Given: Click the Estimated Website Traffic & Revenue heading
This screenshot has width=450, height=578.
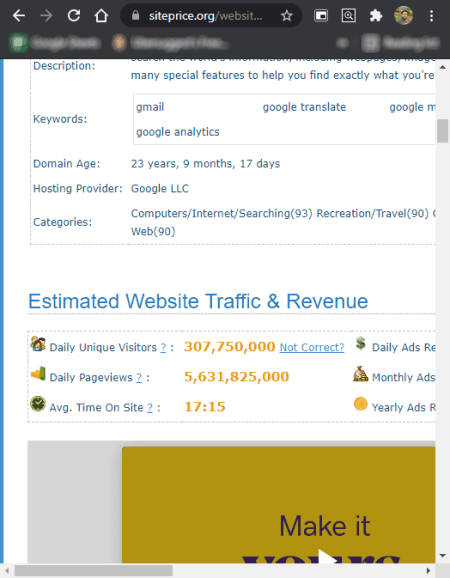Looking at the screenshot, I should [198, 301].
